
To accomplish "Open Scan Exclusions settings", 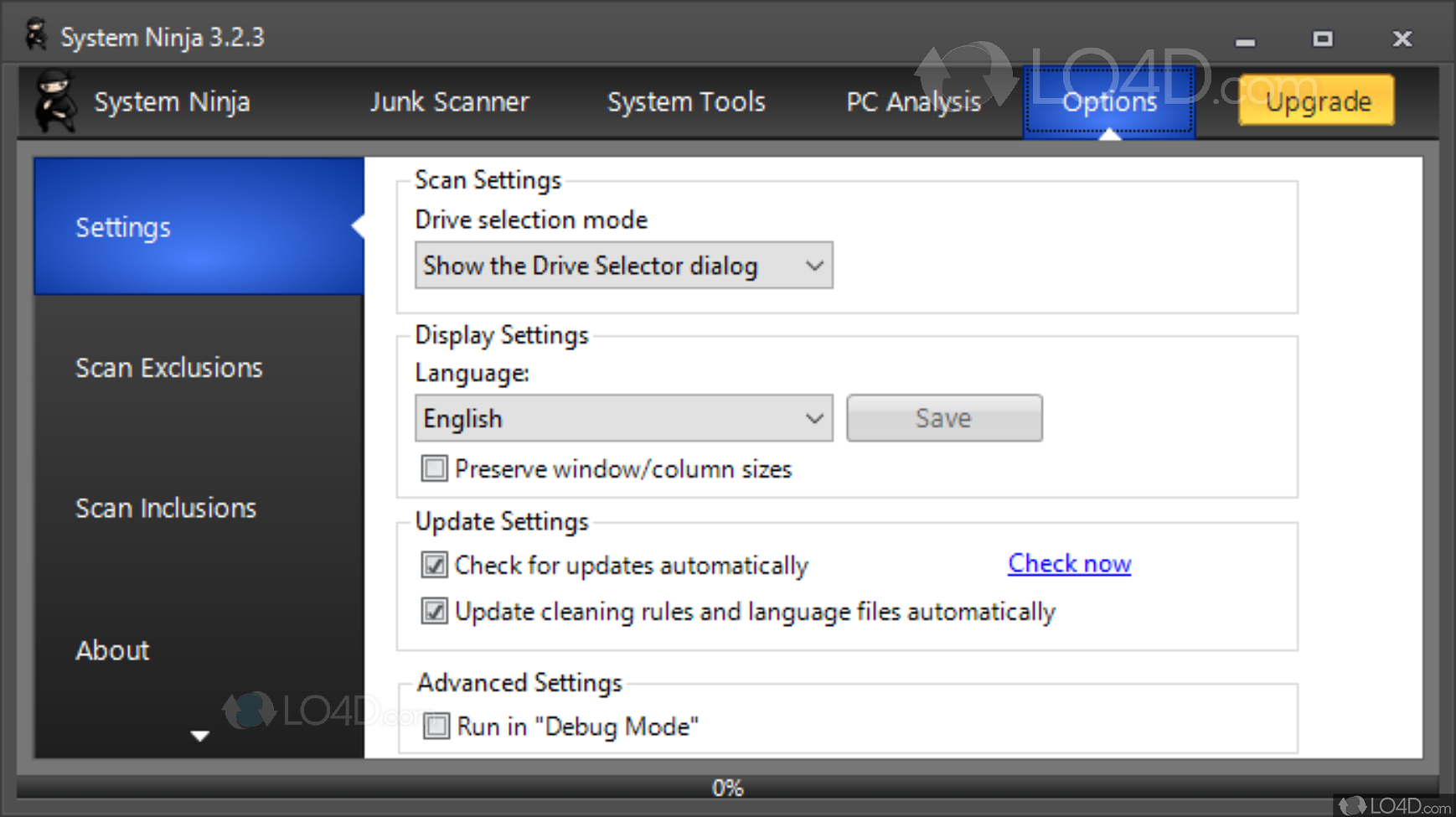I will tap(169, 367).
